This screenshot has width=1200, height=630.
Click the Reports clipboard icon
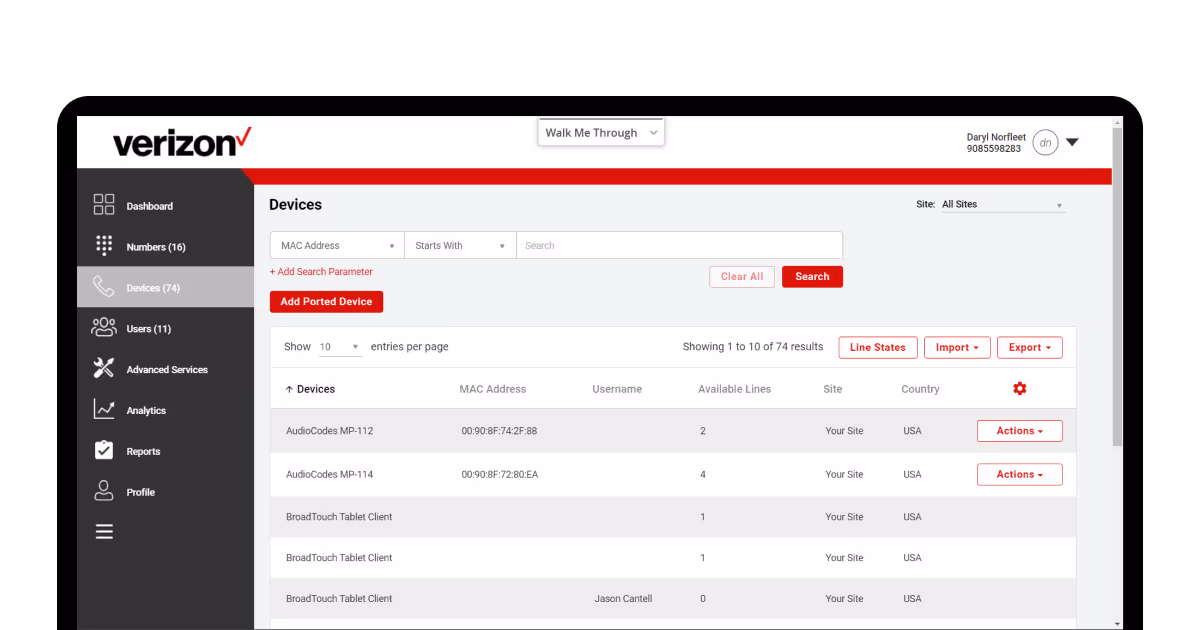click(104, 450)
